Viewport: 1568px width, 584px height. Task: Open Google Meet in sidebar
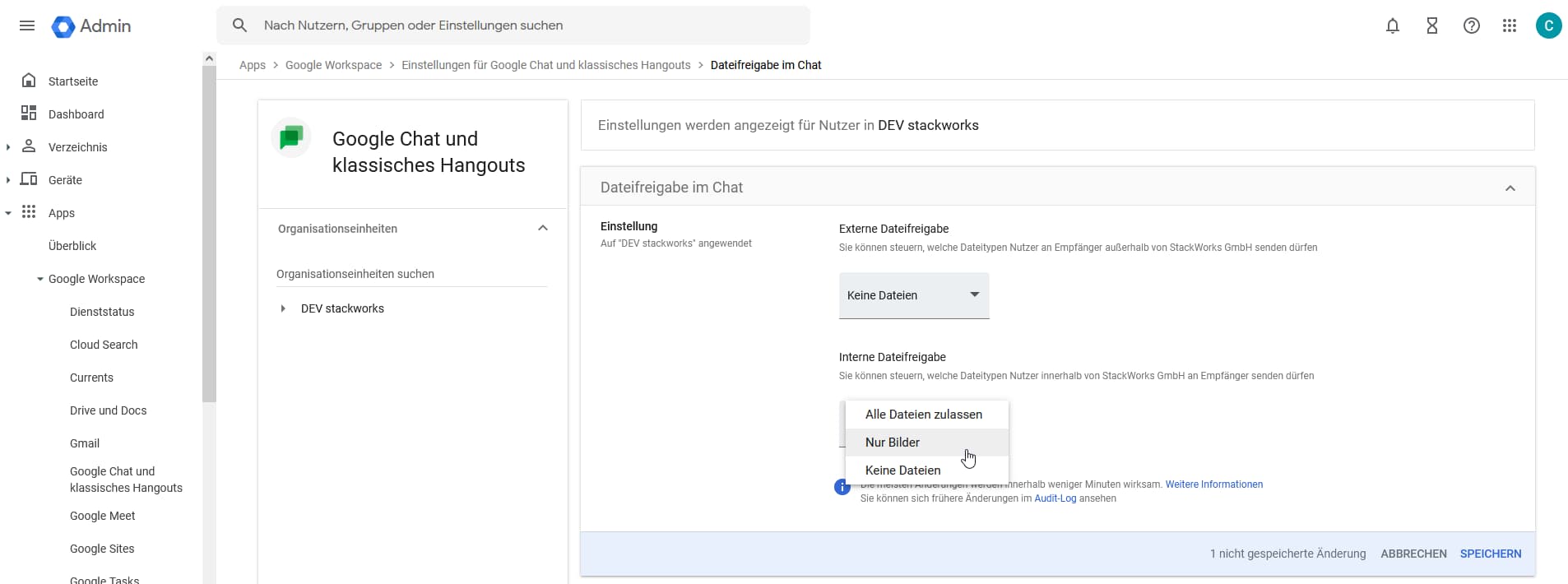103,516
